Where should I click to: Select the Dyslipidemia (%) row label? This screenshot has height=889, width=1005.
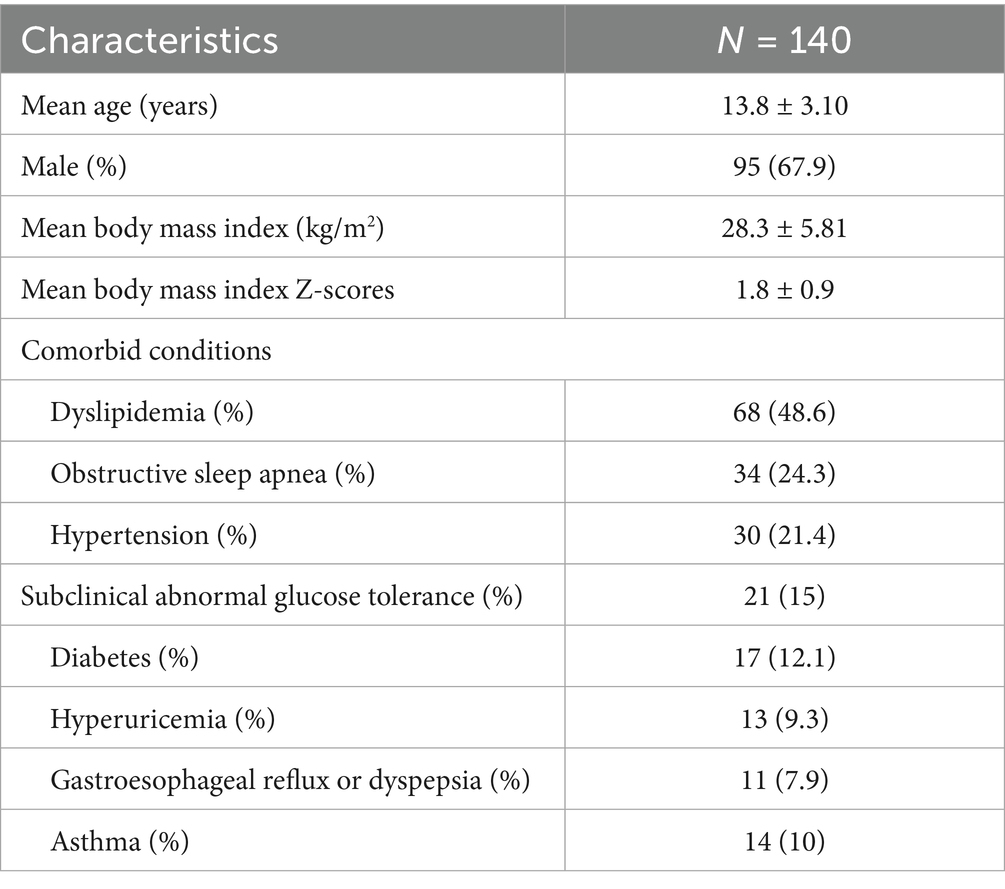click(151, 413)
